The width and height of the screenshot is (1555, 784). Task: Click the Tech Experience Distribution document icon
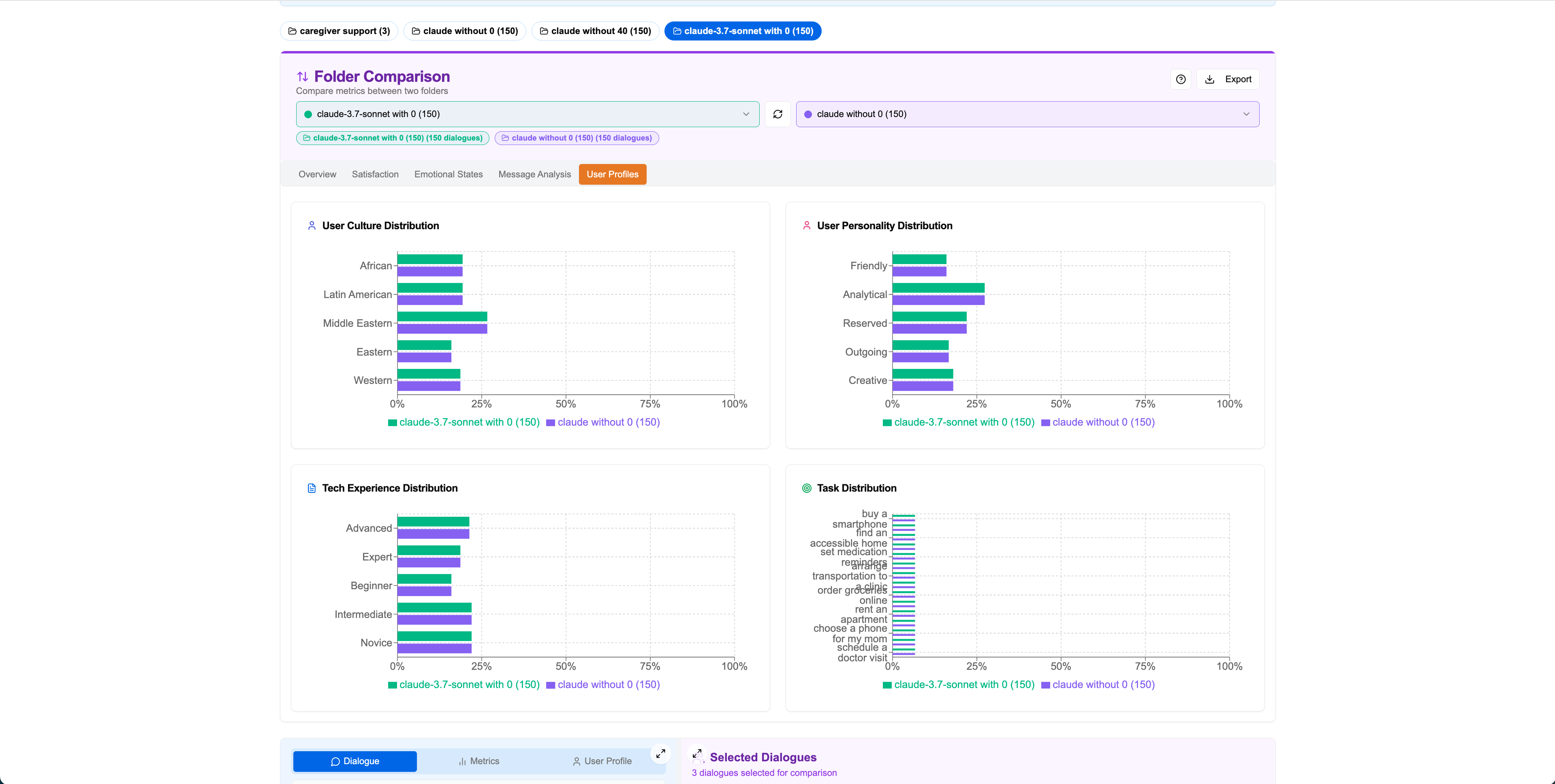312,488
